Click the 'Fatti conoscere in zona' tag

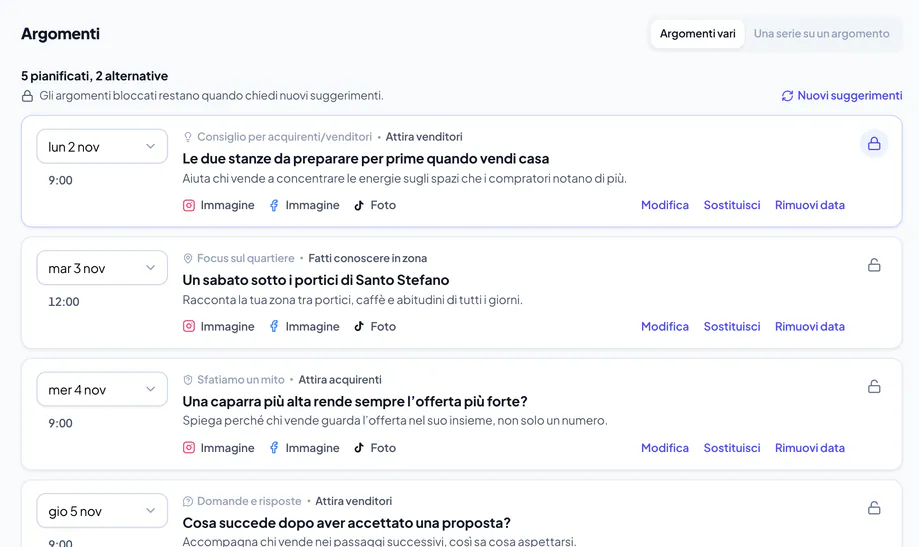[367, 259]
